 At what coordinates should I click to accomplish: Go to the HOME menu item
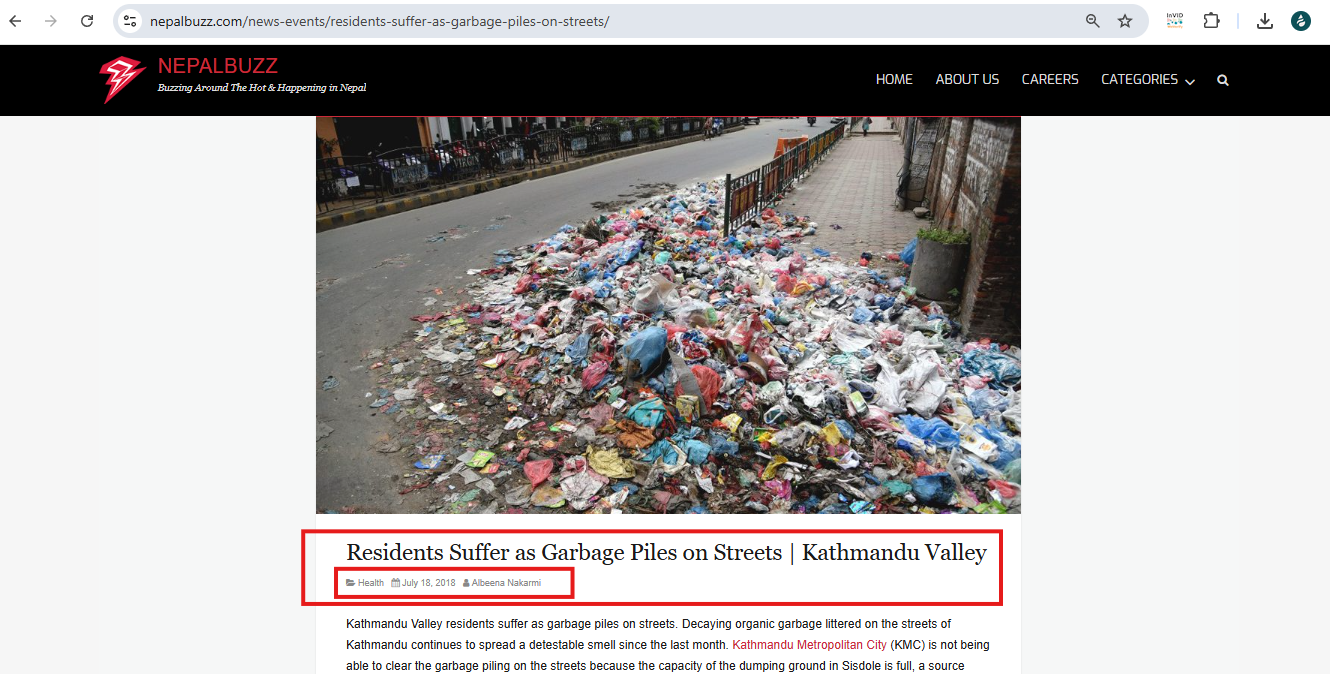(x=894, y=80)
